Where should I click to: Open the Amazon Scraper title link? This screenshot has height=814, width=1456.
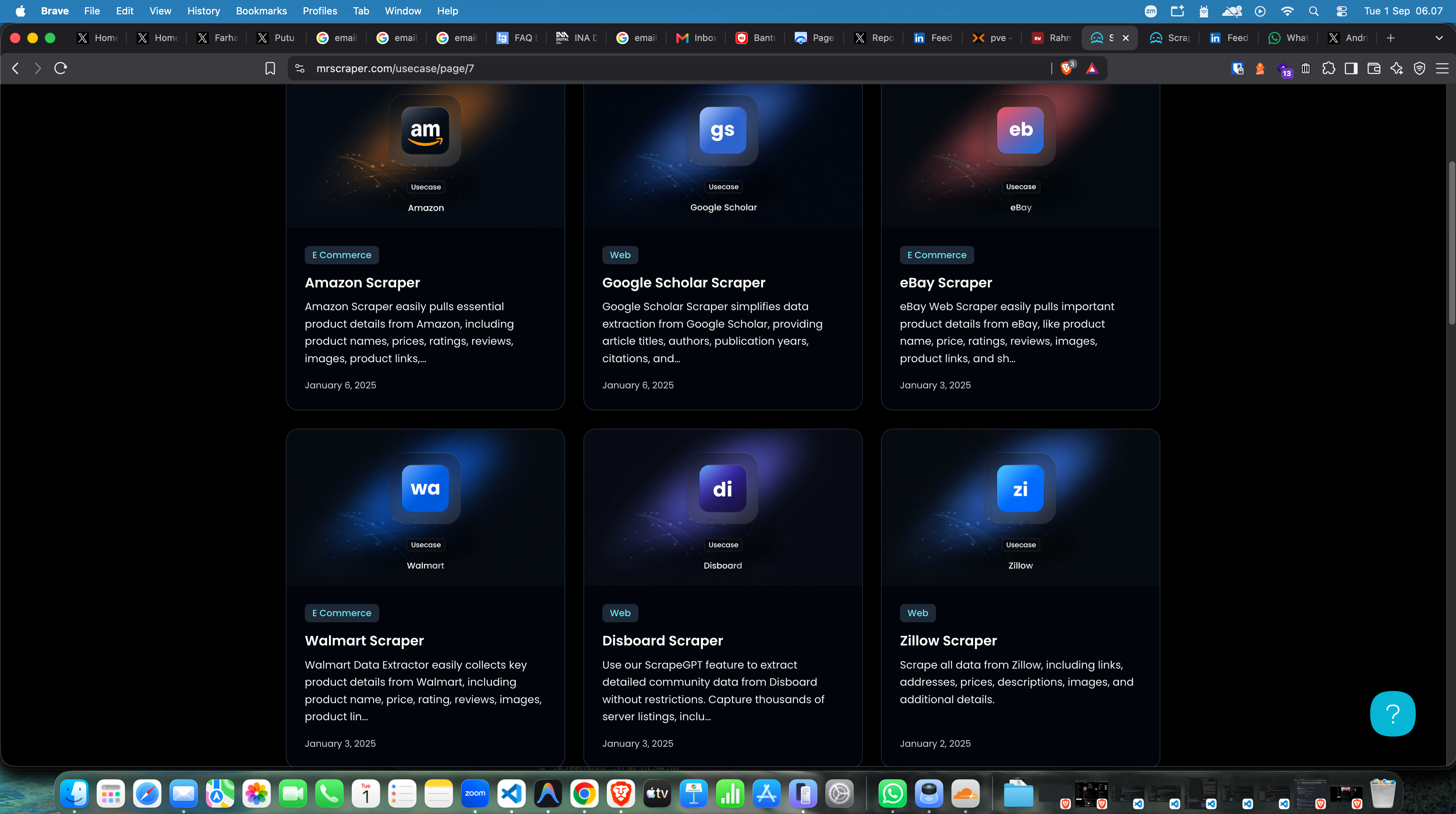pos(362,282)
